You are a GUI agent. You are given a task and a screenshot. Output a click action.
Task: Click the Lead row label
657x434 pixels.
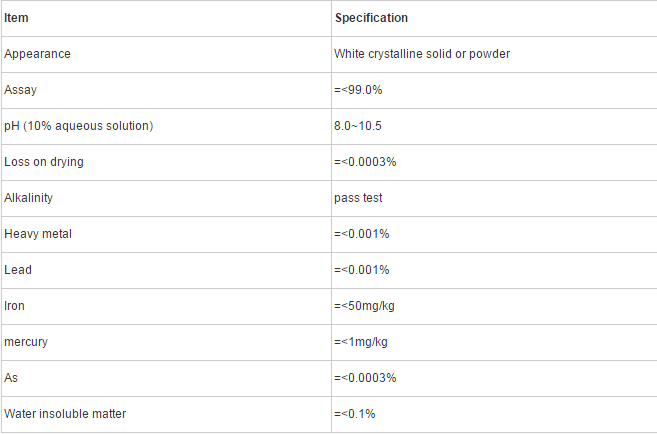click(18, 270)
